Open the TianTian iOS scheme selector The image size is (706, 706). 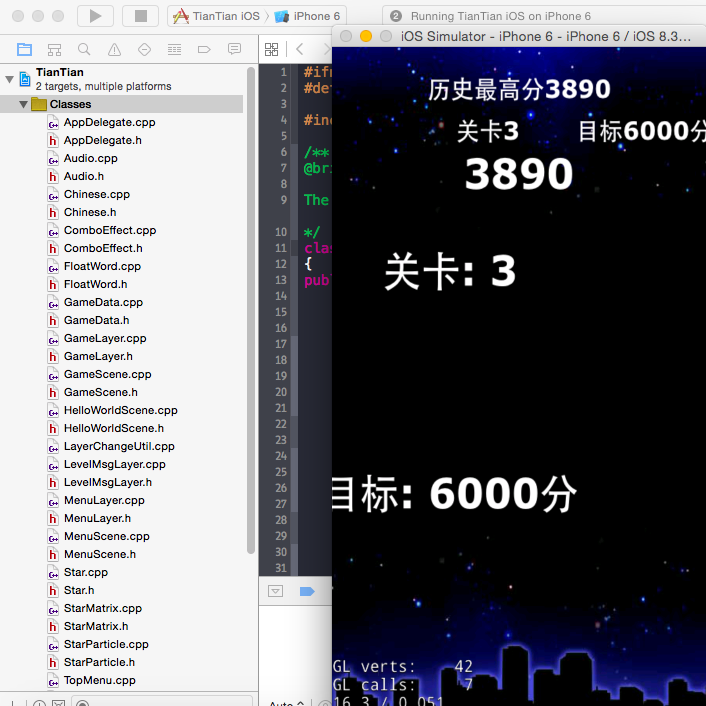(217, 16)
